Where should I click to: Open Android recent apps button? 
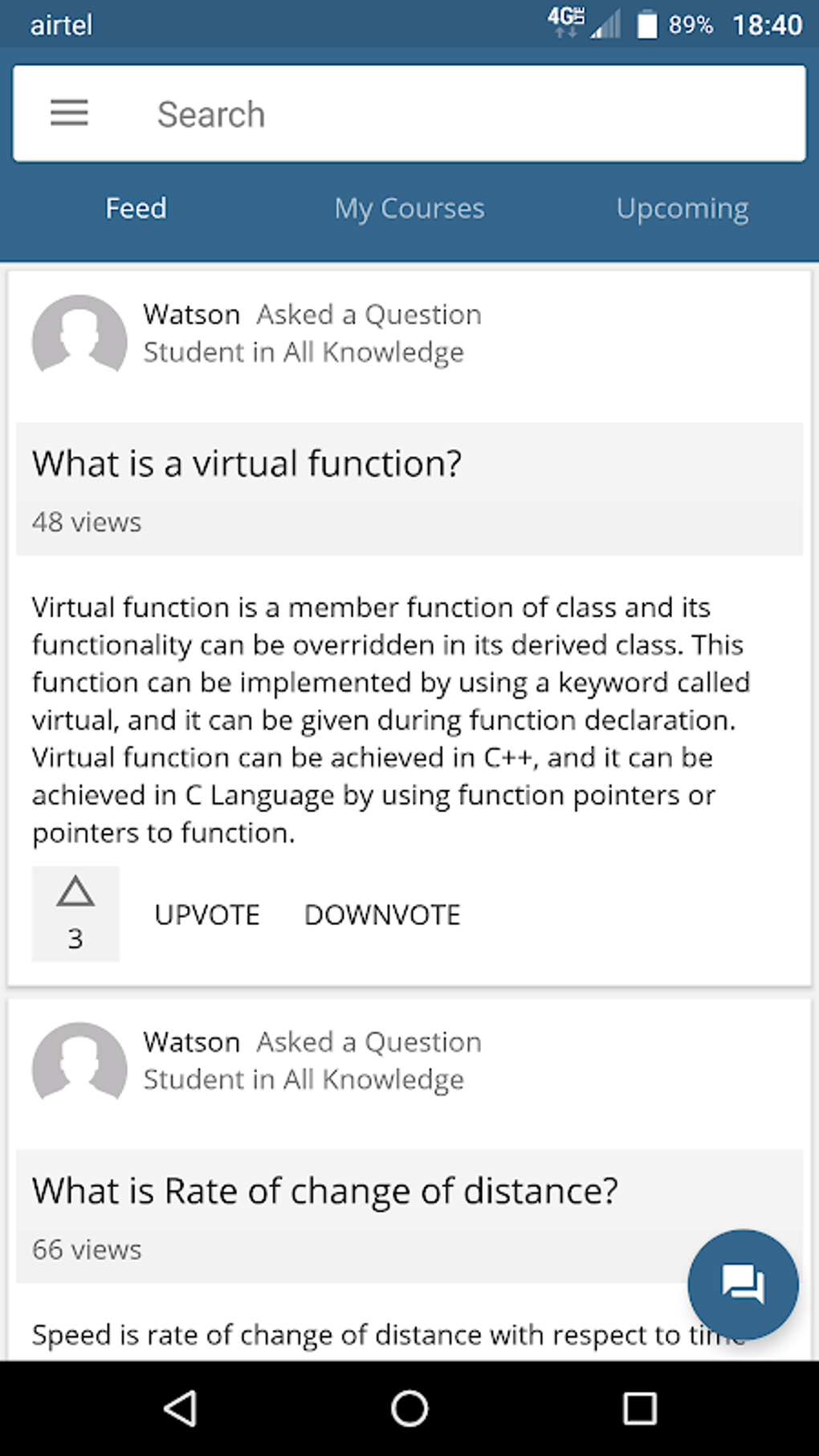pyautogui.click(x=639, y=1408)
